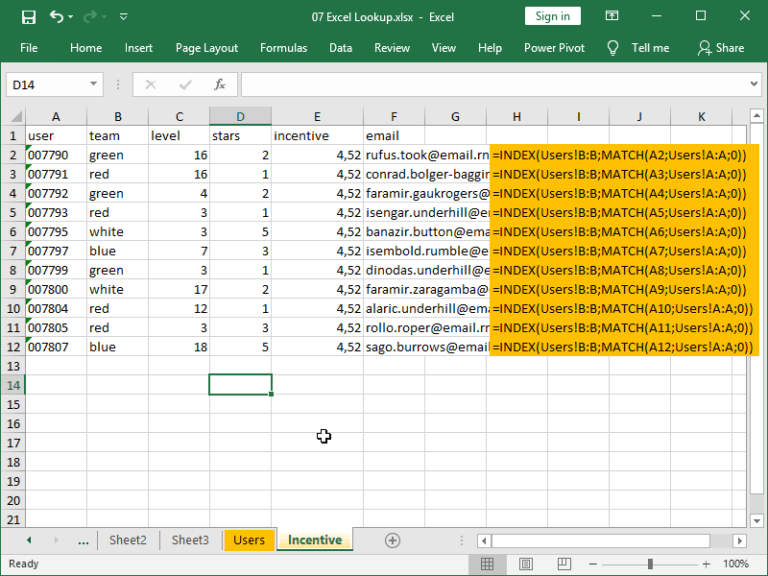The height and width of the screenshot is (576, 768).
Task: Switch to Page Break Preview icon
Action: [564, 564]
